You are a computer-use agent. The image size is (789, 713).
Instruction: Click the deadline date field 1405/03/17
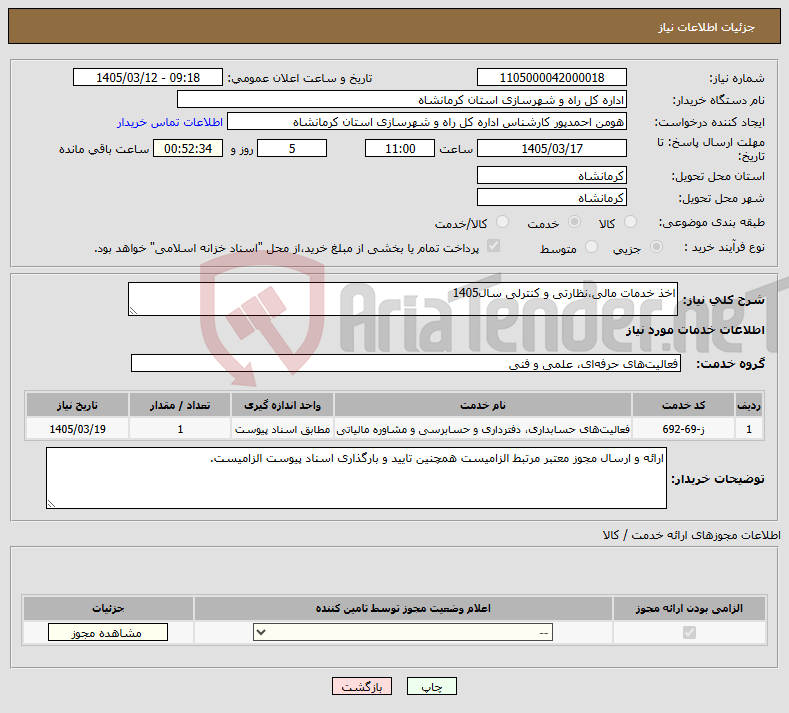551,148
